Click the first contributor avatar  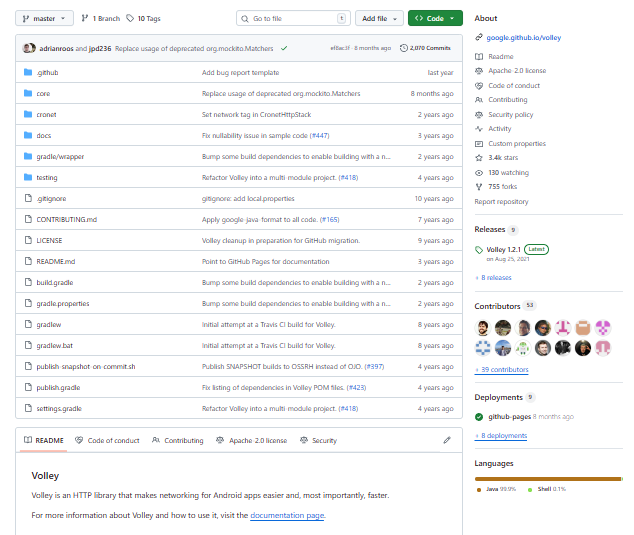coord(482,328)
